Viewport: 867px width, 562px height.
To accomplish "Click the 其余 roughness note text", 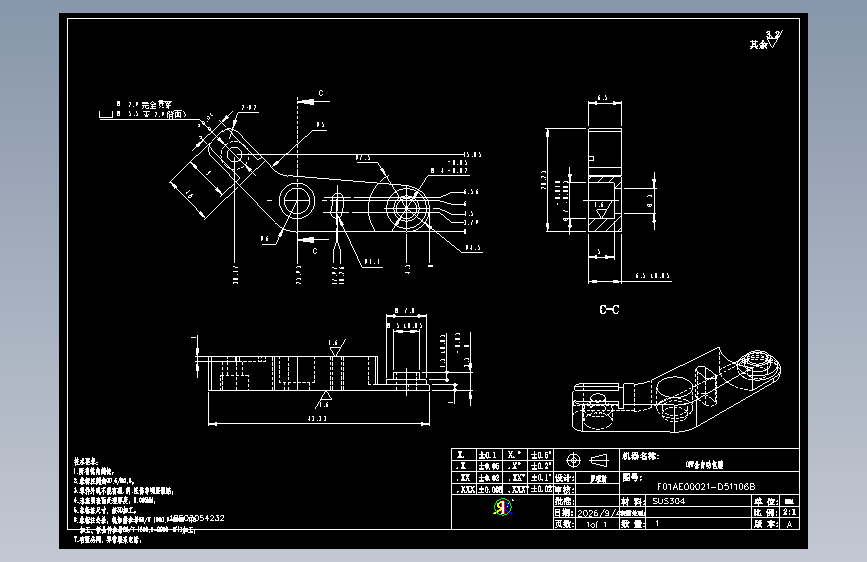I will click(758, 44).
